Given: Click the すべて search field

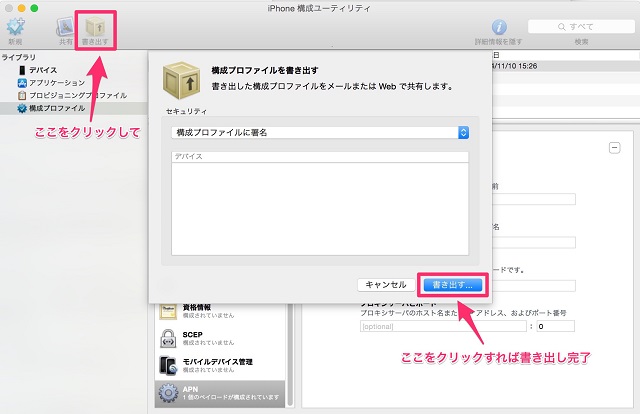Looking at the screenshot, I should (581, 27).
